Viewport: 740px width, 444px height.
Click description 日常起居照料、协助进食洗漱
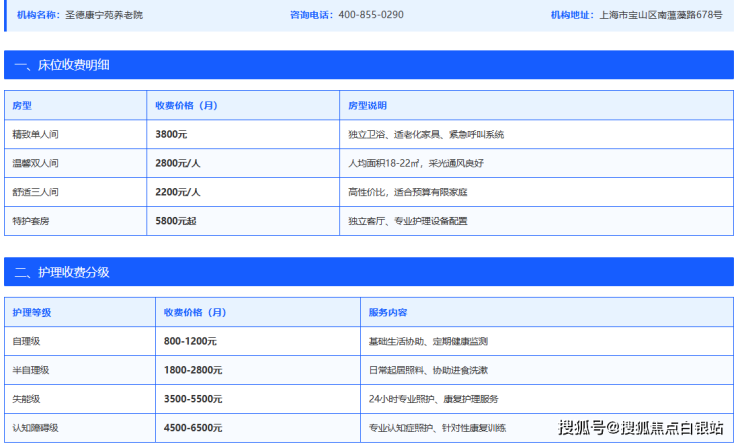[429, 370]
